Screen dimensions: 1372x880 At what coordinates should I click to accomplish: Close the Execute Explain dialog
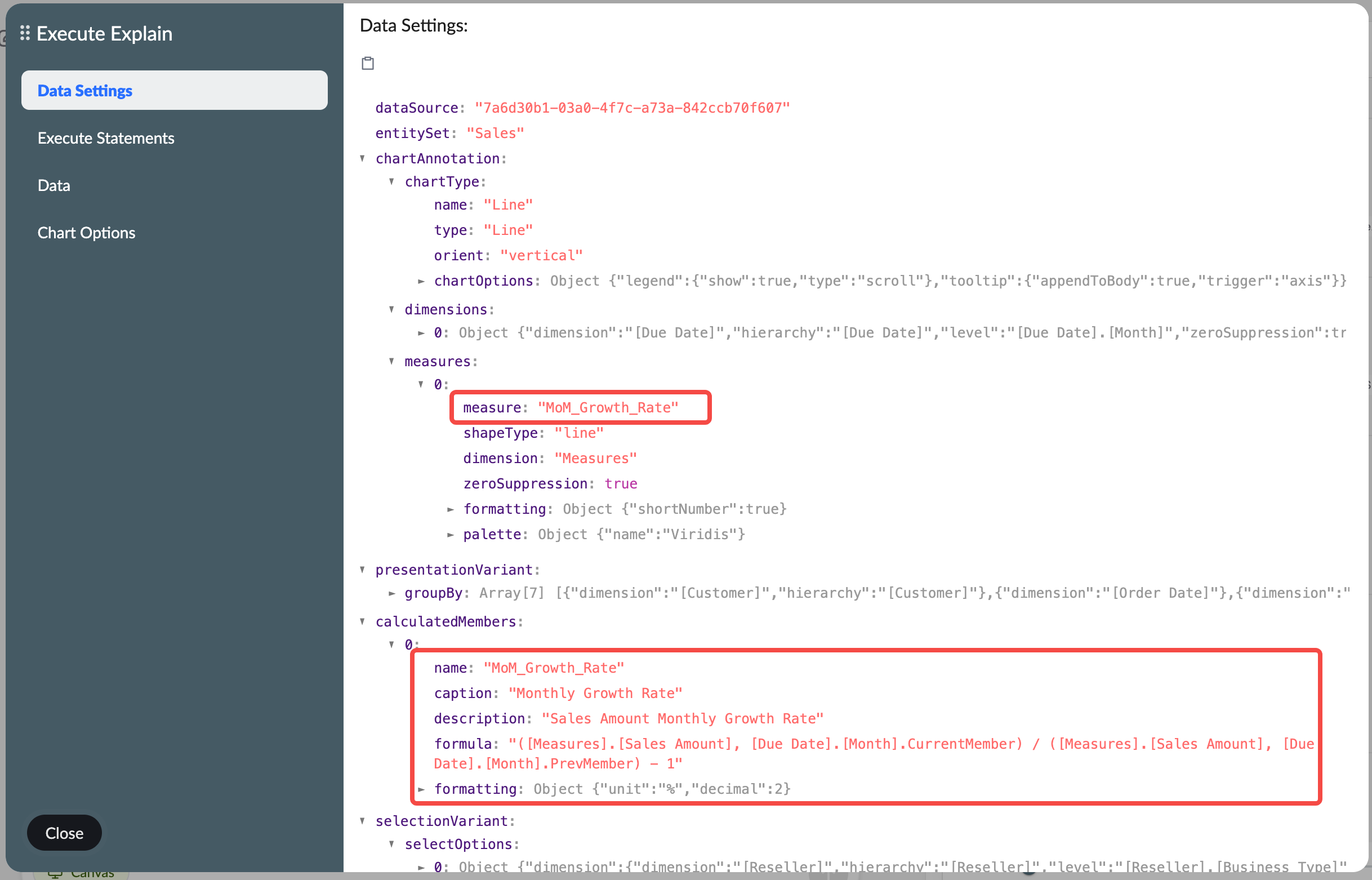point(64,833)
